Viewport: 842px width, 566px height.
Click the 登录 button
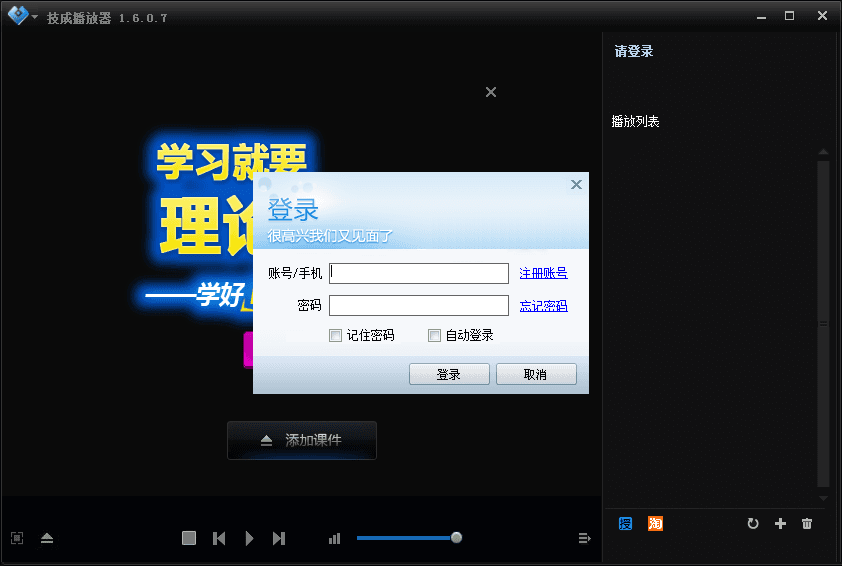point(449,374)
